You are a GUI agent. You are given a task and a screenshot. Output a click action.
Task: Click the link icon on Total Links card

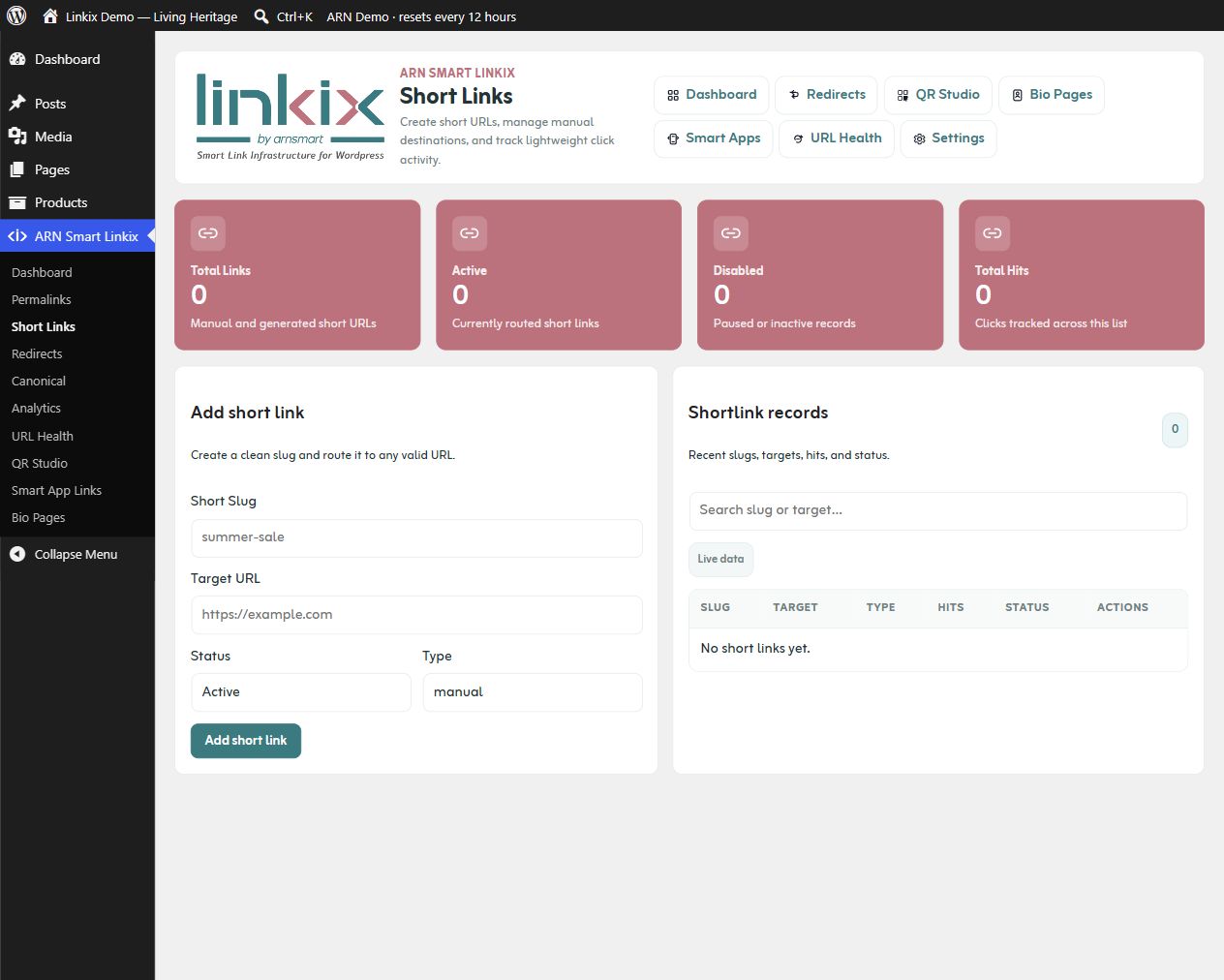click(x=208, y=233)
